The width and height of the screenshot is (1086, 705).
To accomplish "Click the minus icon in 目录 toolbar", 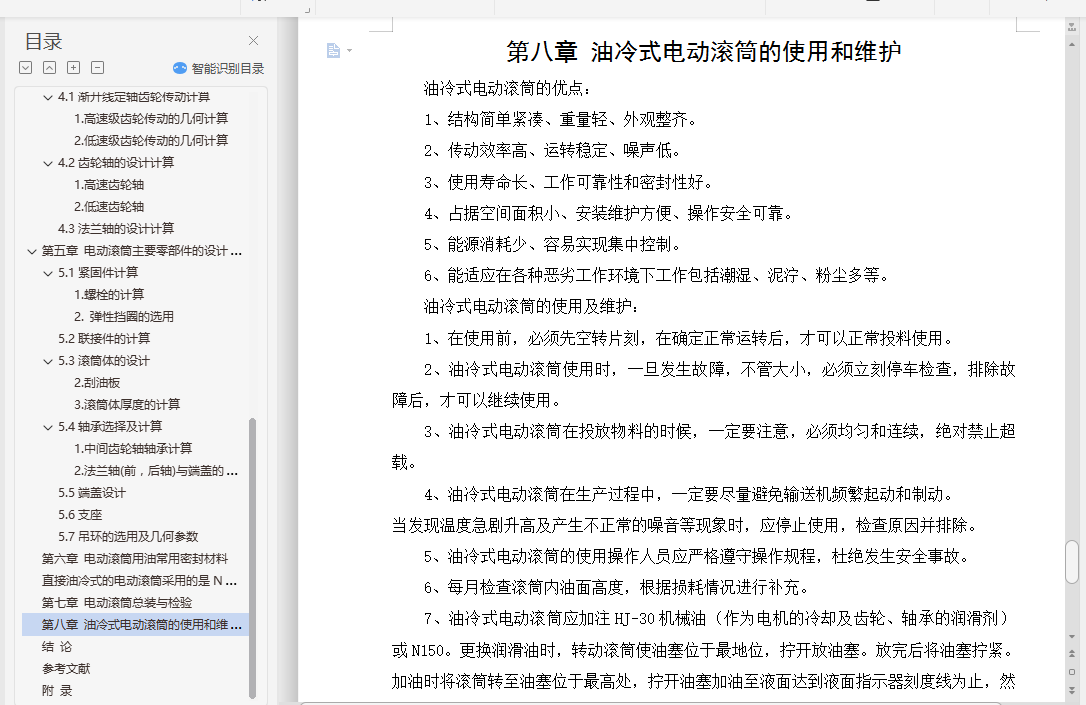I will tap(98, 68).
